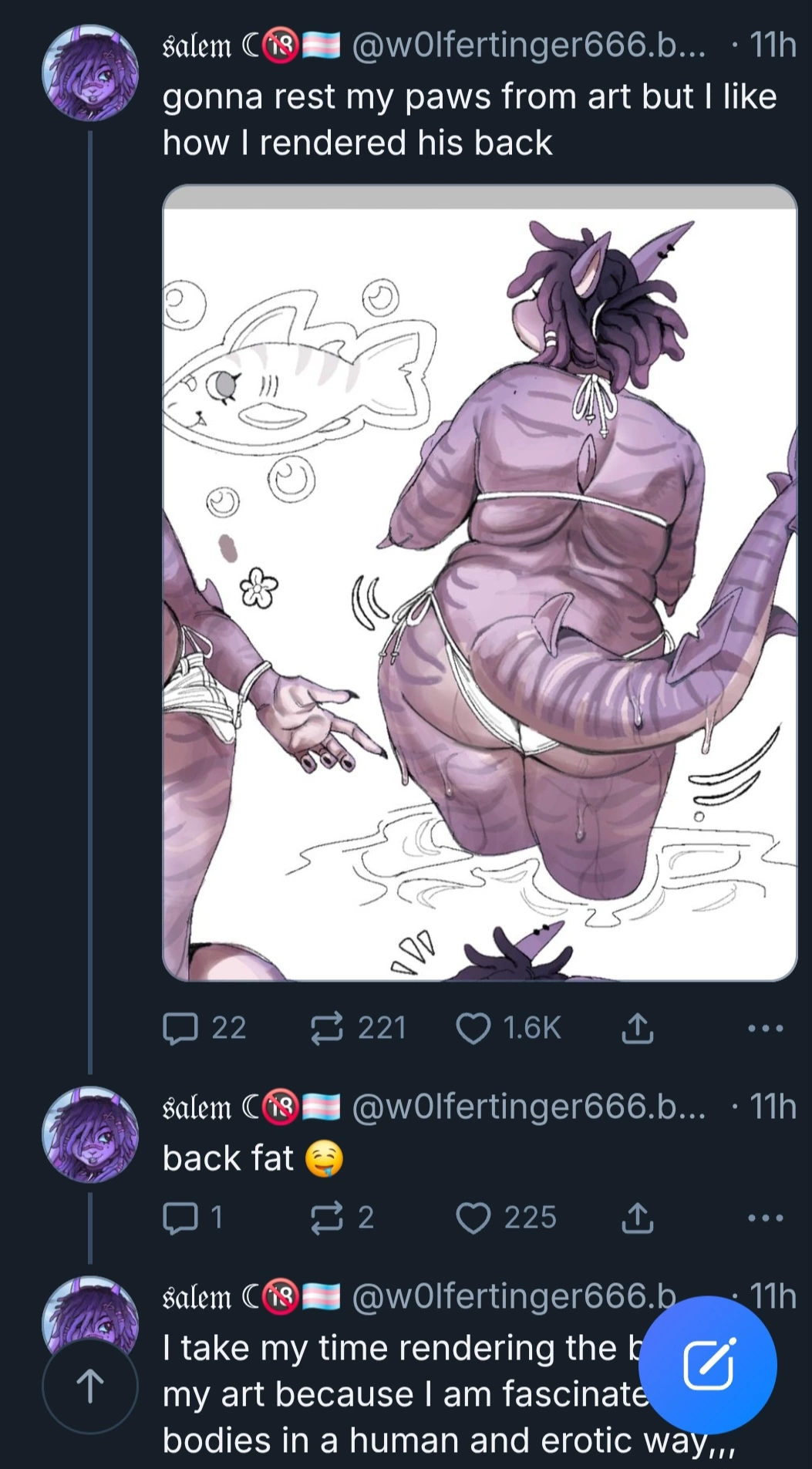Like the 'back fat' post with 225 likes

click(x=506, y=1218)
